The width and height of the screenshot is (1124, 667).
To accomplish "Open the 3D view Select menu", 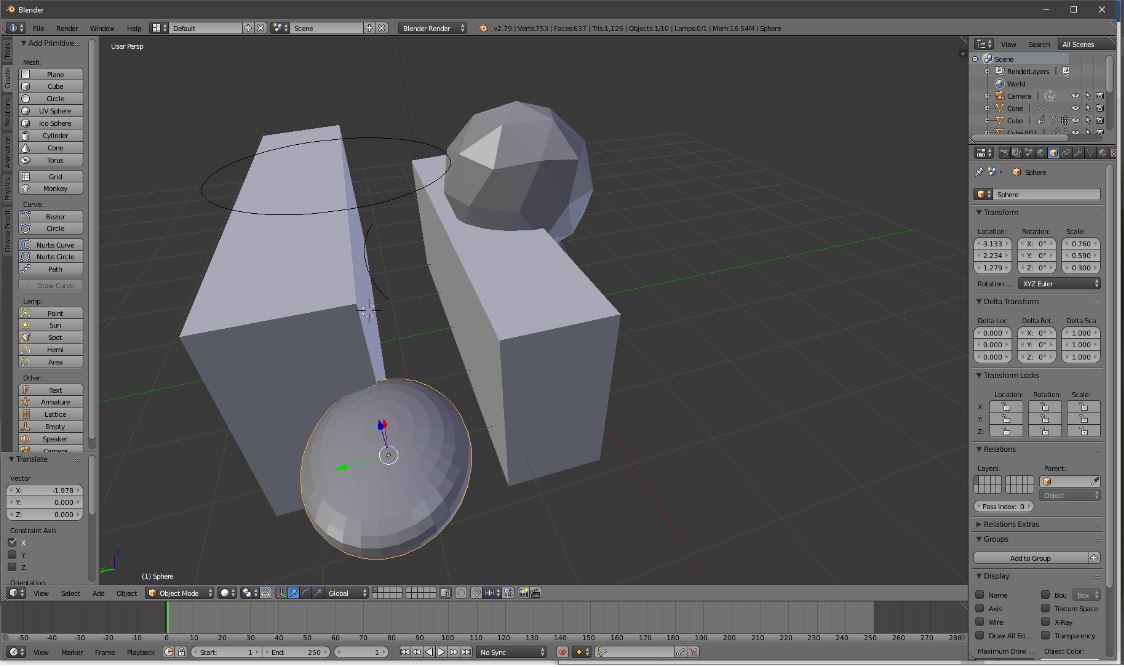I will pyautogui.click(x=70, y=593).
